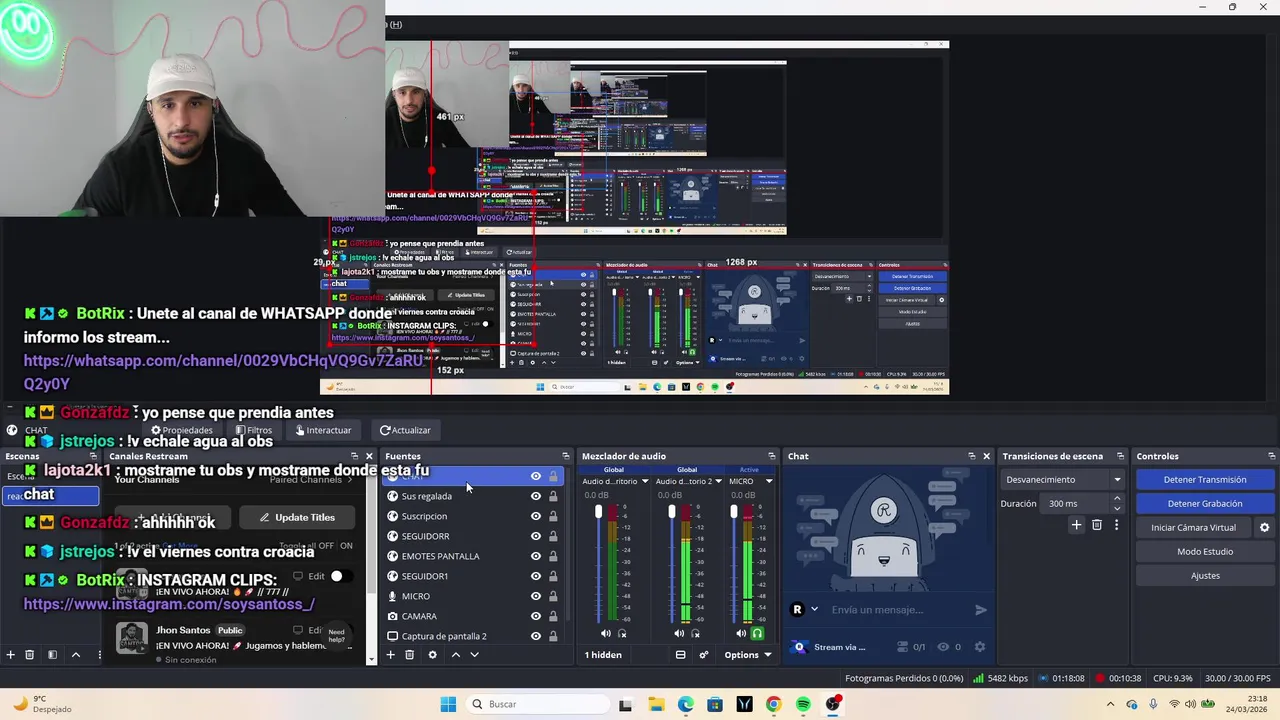The height and width of the screenshot is (720, 1280).
Task: Adjust MICRO volume fader
Action: click(x=734, y=512)
